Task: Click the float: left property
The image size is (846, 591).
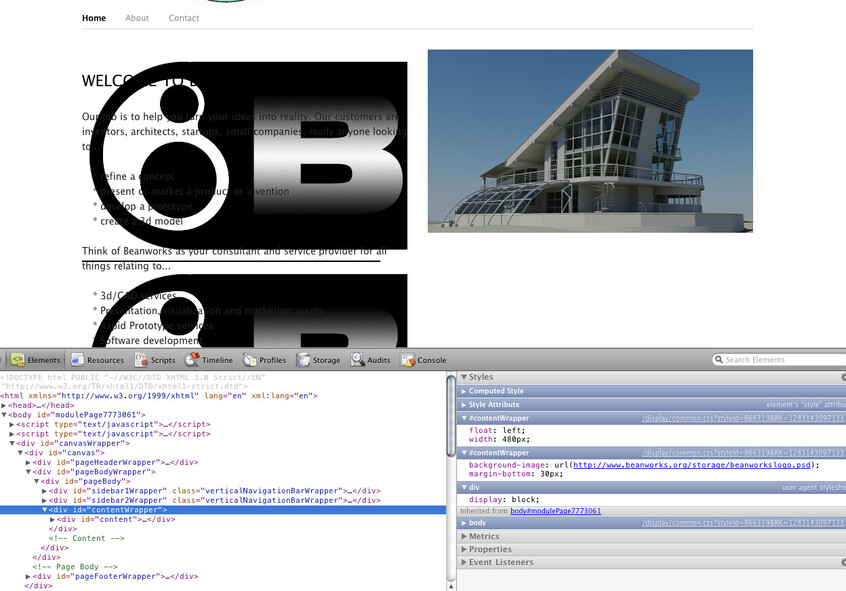Action: point(497,430)
